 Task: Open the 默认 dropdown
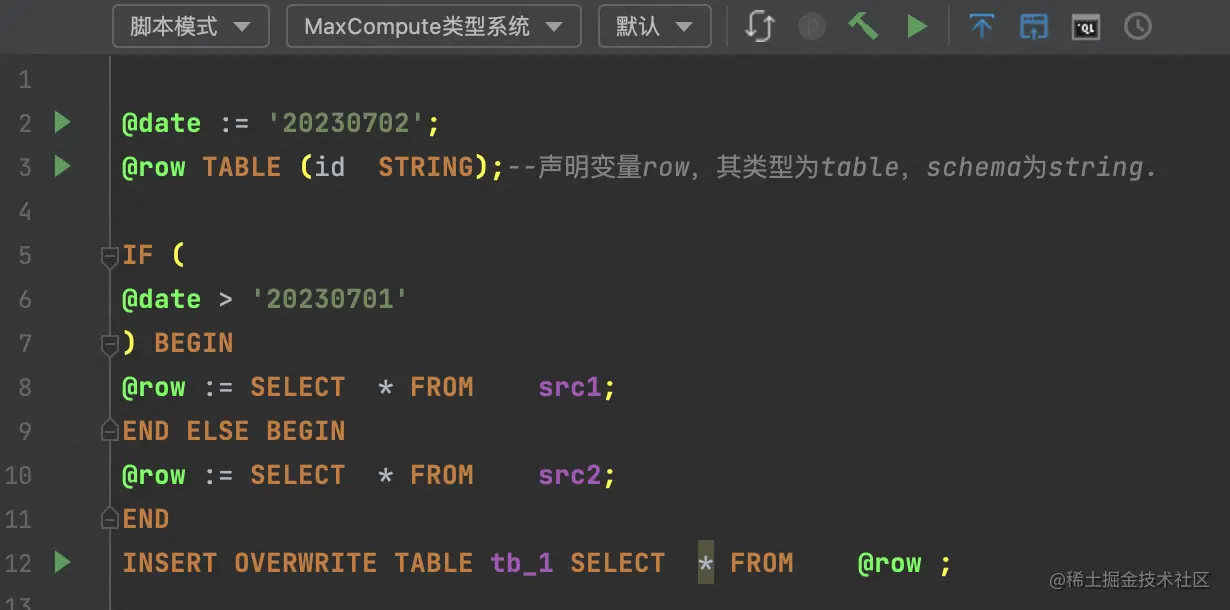point(654,26)
